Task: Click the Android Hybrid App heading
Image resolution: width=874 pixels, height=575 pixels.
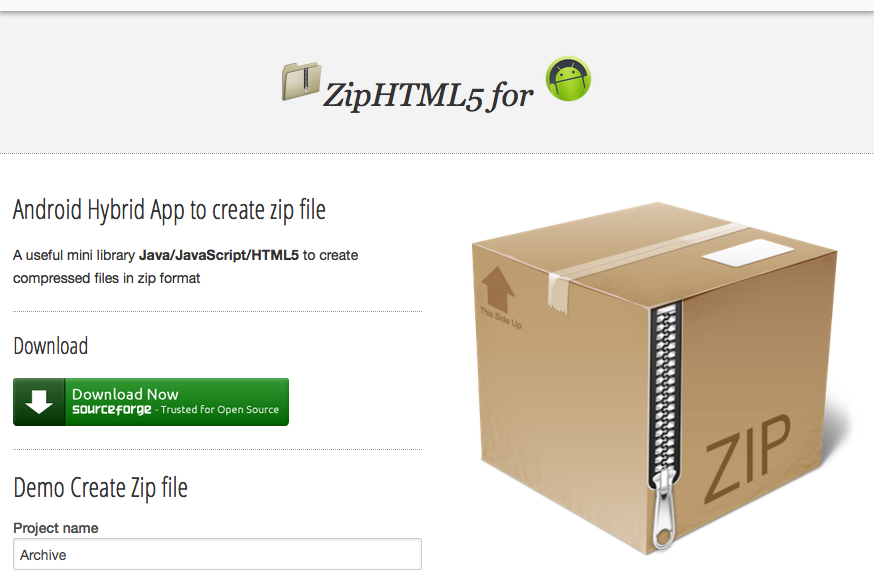Action: pyautogui.click(x=169, y=210)
